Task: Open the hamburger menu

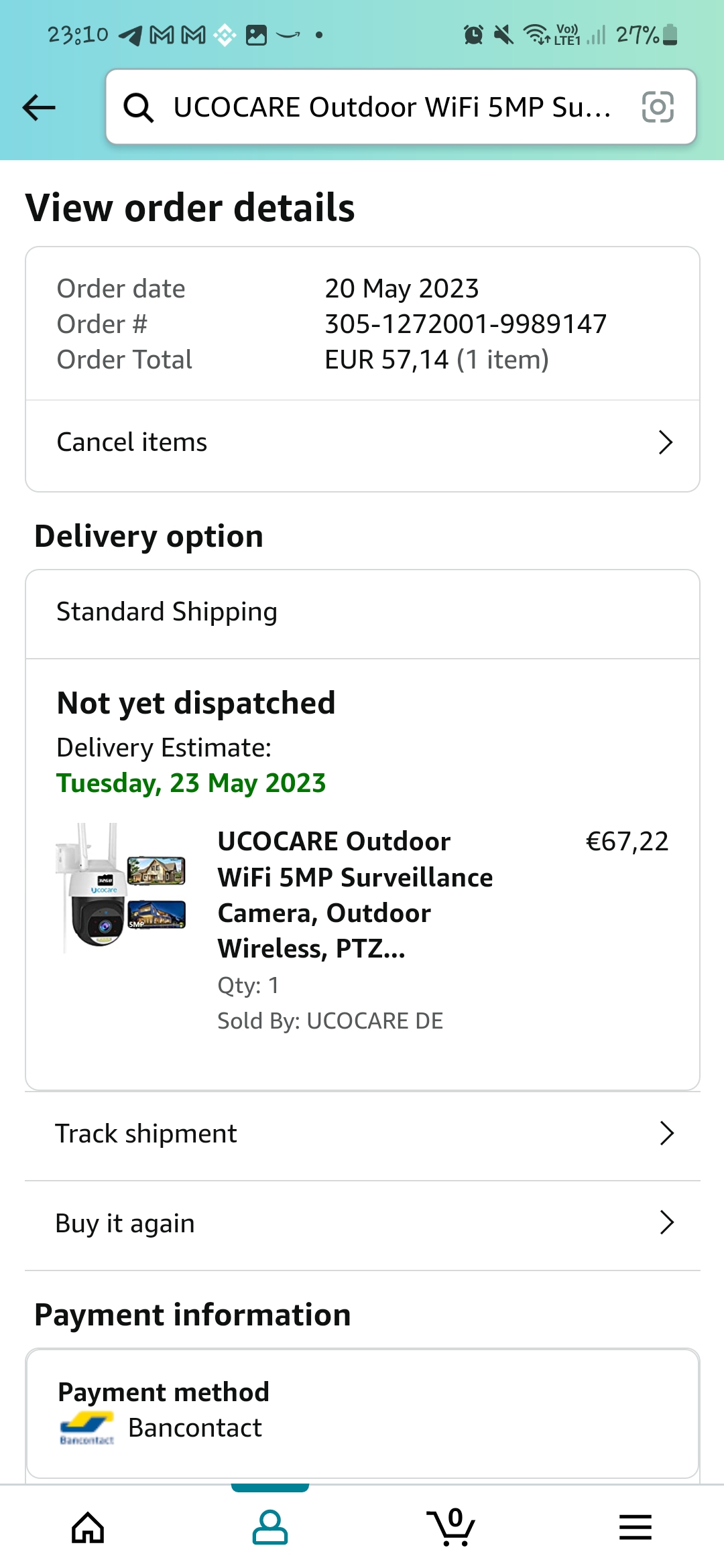Action: [635, 1528]
